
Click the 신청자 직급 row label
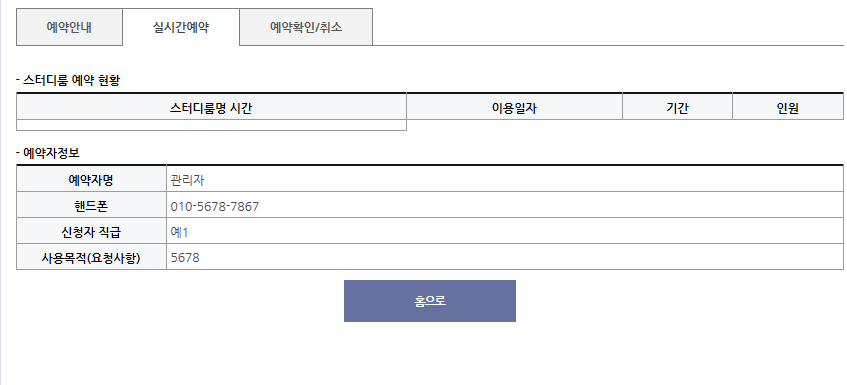click(91, 232)
